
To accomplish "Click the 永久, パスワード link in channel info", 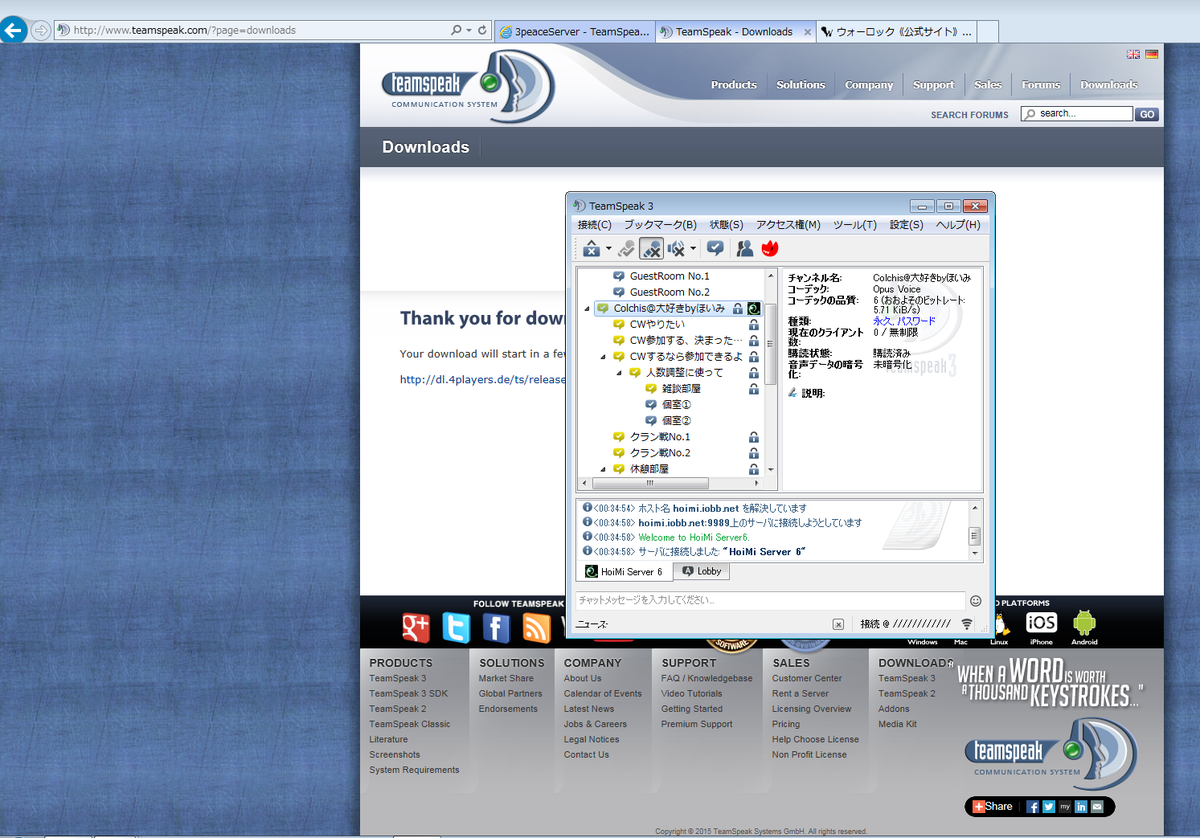I will pyautogui.click(x=904, y=321).
